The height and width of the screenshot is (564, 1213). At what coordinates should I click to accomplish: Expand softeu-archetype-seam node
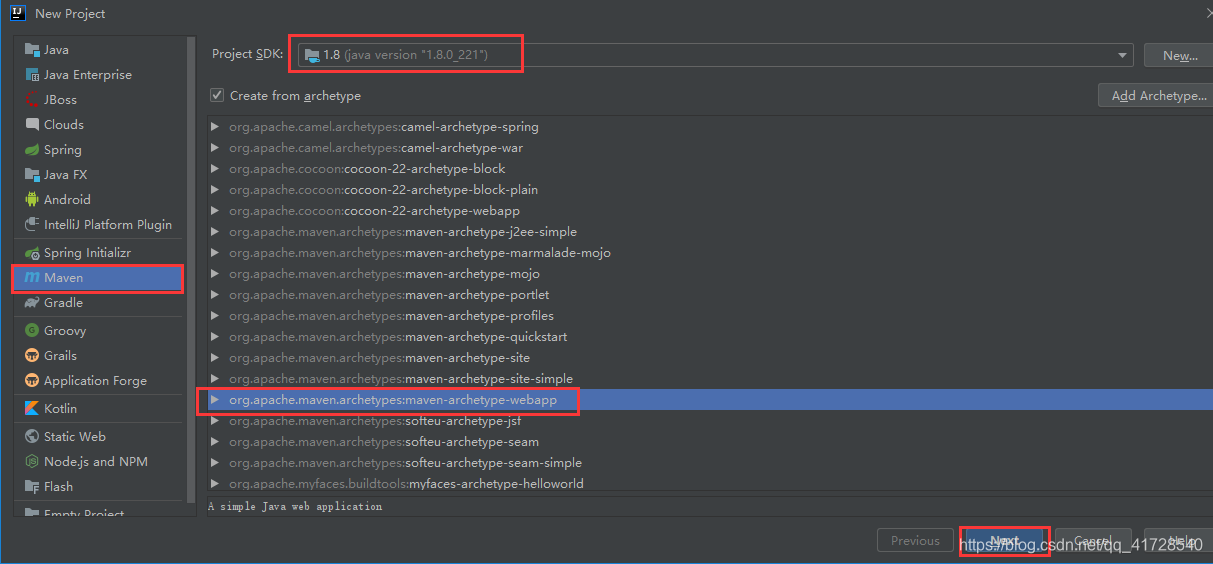point(215,442)
